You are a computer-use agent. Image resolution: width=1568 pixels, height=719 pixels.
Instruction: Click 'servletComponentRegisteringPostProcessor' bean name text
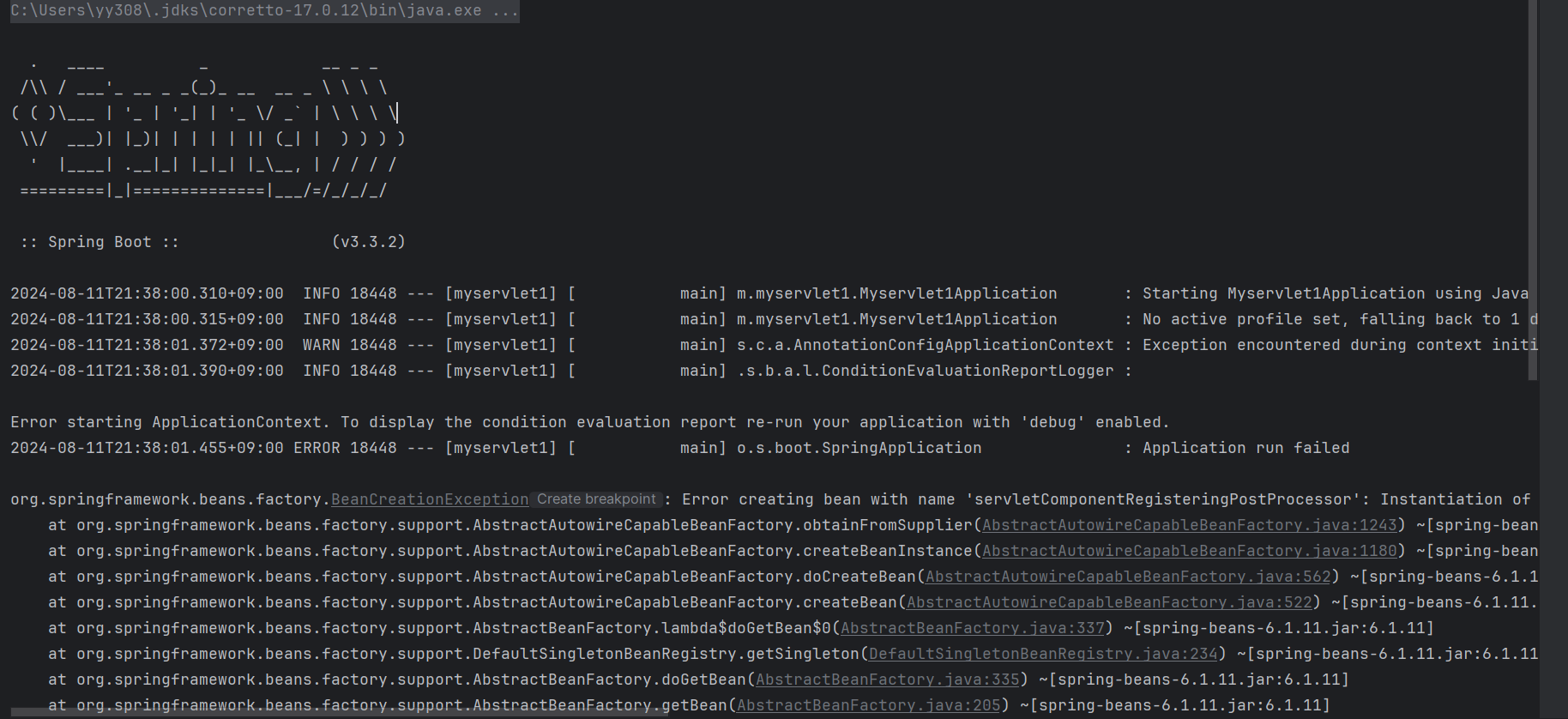(1166, 499)
